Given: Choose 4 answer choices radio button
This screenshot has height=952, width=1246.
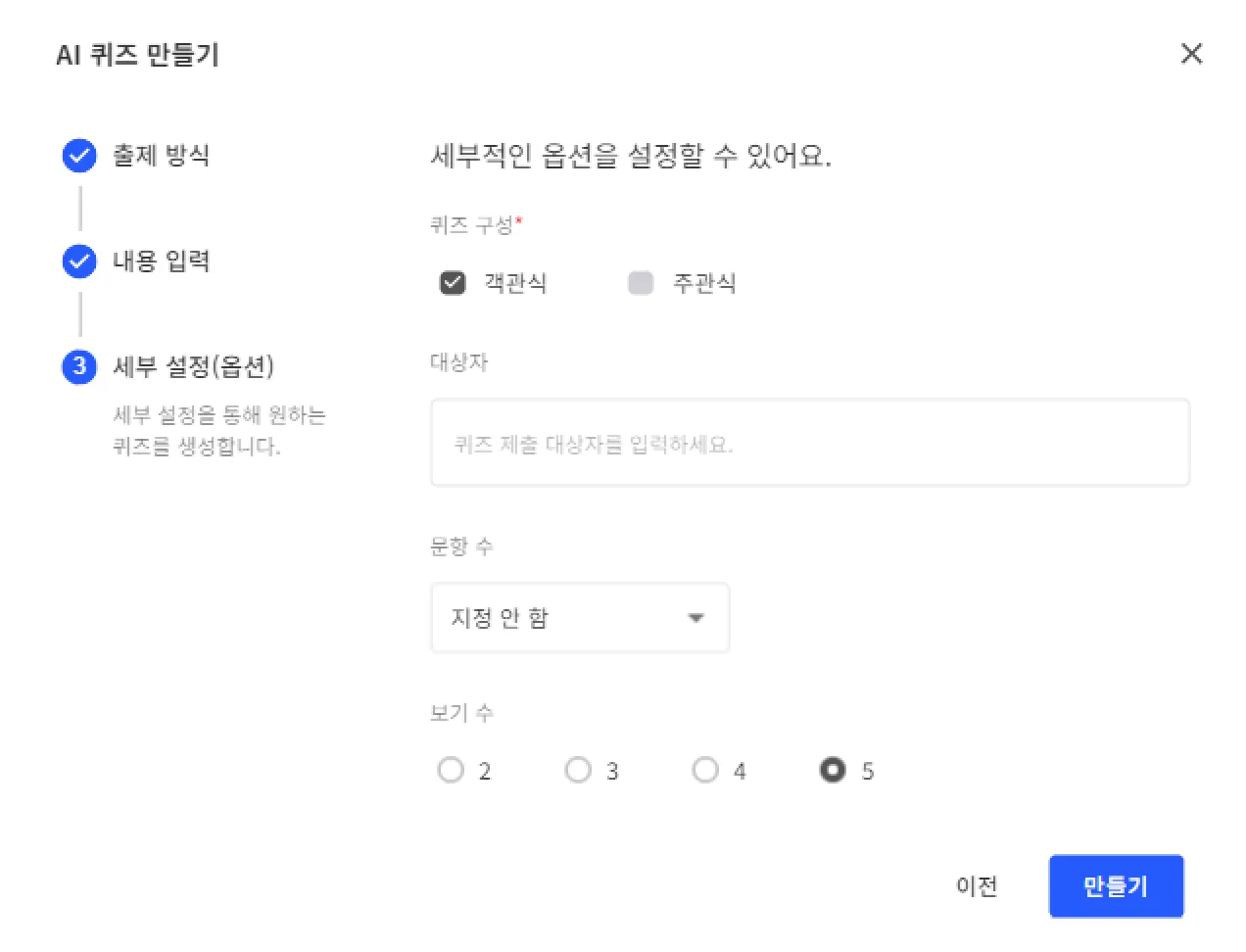Looking at the screenshot, I should pyautogui.click(x=705, y=771).
